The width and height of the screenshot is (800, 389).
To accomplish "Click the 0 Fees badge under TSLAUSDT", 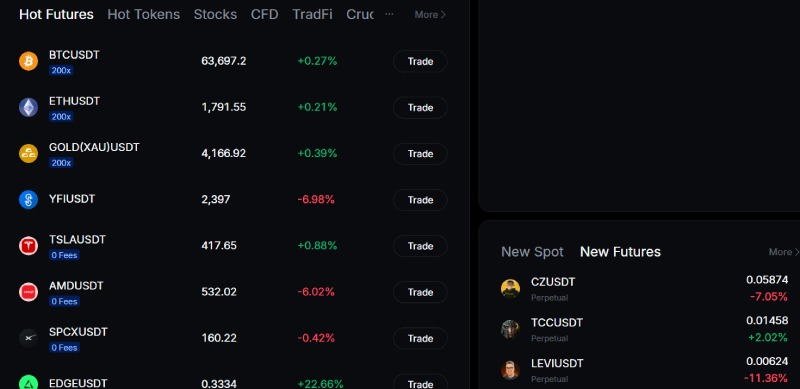I will tap(64, 255).
